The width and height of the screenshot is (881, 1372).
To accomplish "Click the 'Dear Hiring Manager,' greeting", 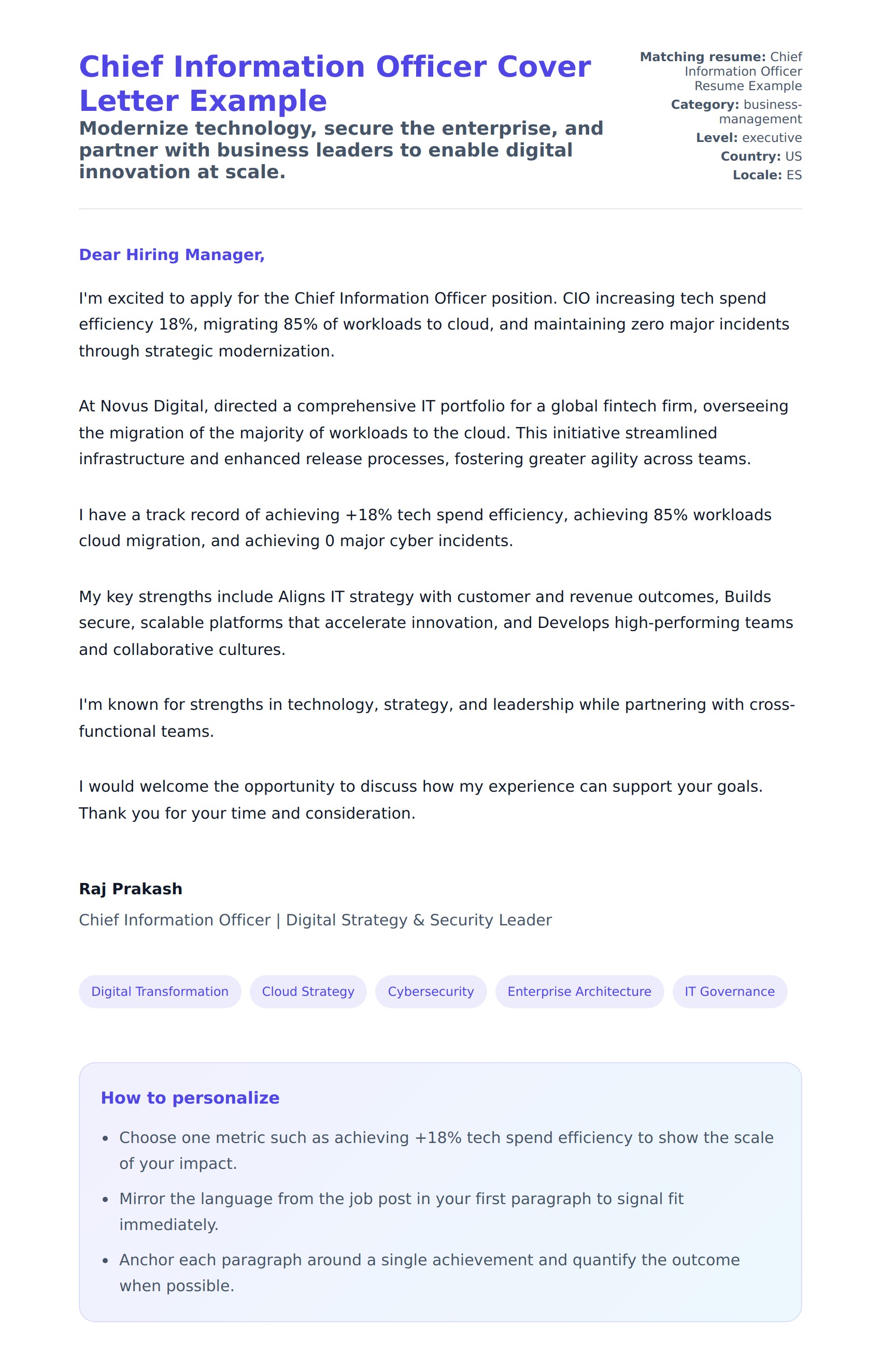I will (x=172, y=254).
